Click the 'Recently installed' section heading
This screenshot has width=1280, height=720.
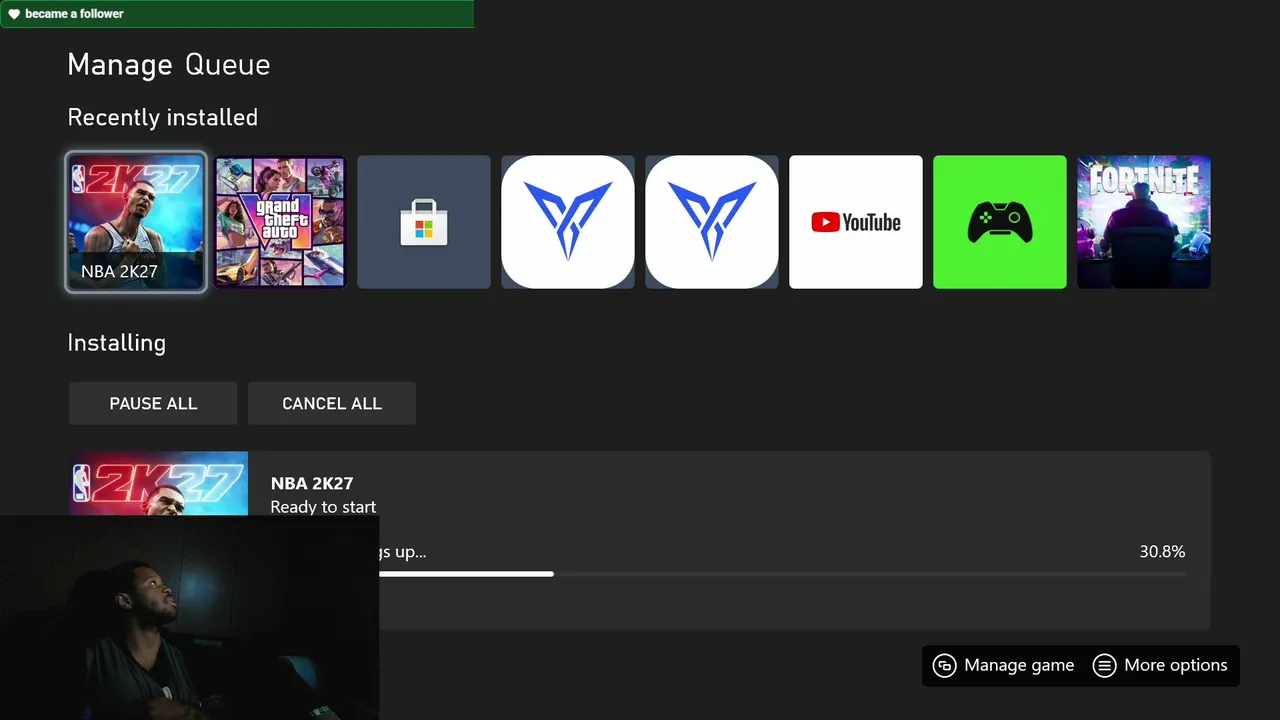pos(163,118)
